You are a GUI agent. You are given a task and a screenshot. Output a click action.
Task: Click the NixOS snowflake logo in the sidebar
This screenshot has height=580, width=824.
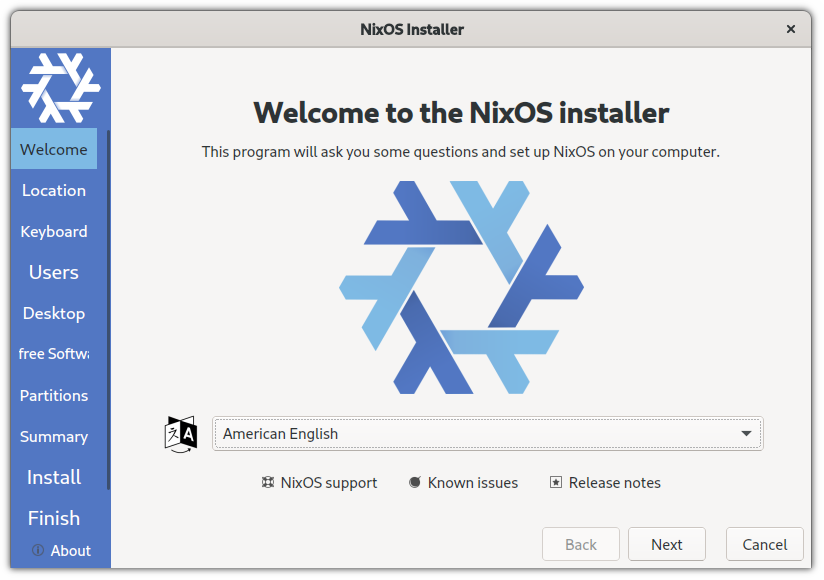tap(60, 88)
